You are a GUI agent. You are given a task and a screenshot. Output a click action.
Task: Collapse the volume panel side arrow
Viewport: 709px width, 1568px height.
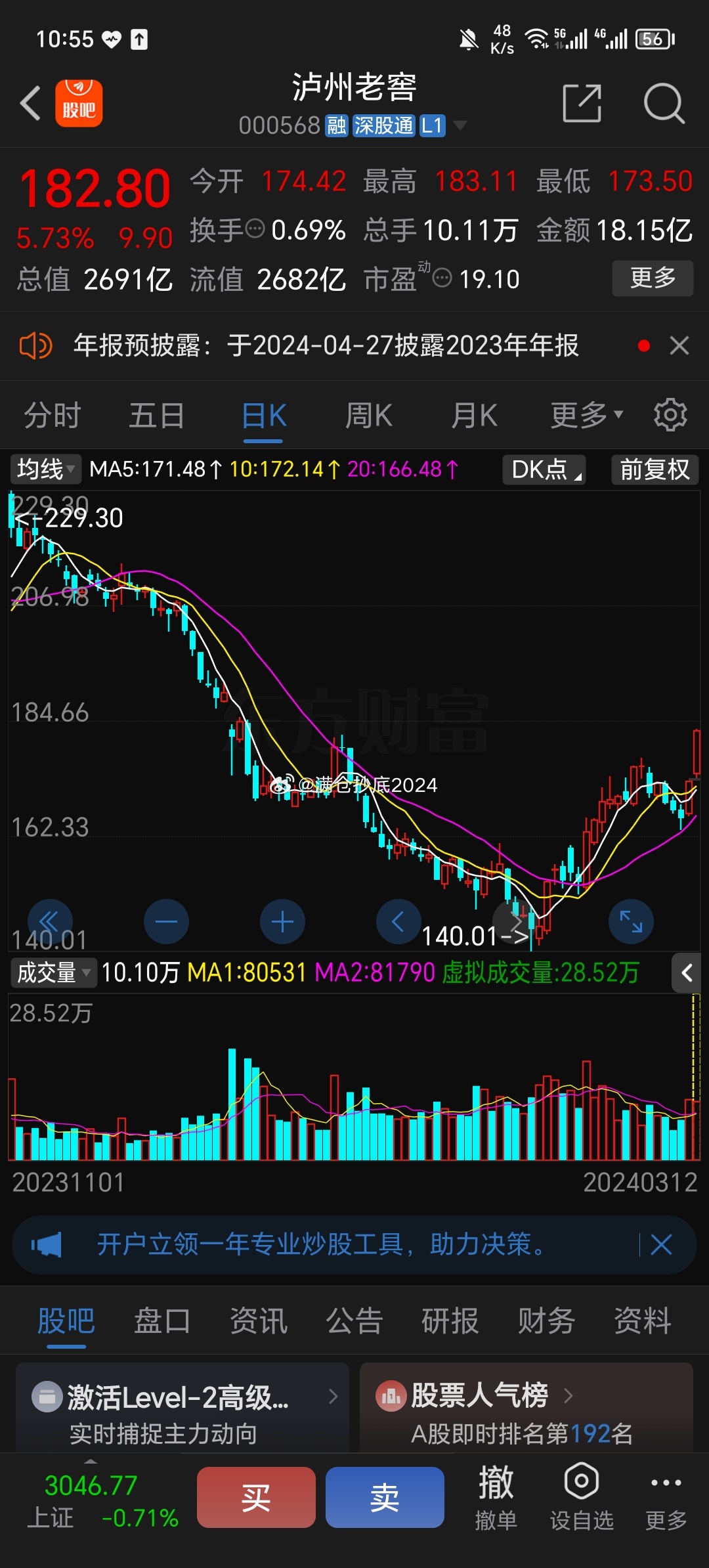click(687, 972)
